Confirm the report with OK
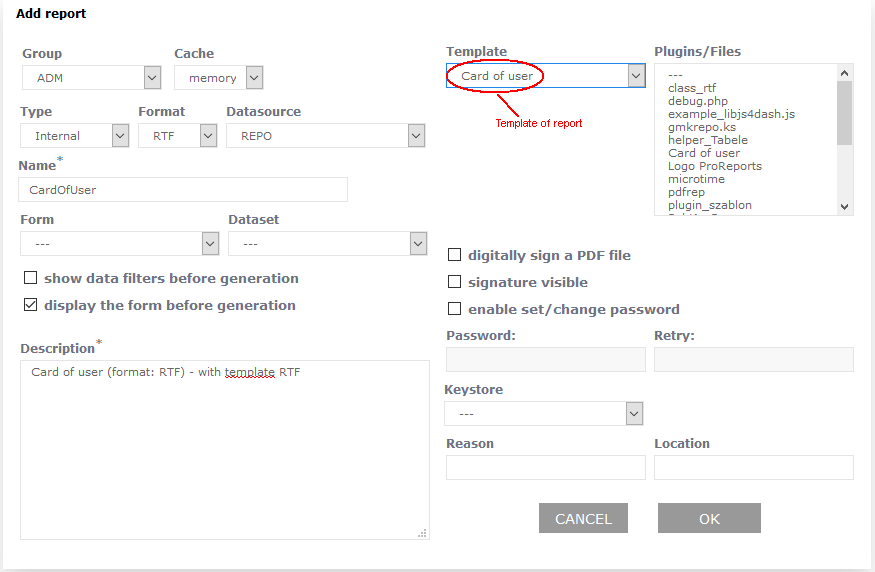The image size is (875, 572). (x=709, y=518)
